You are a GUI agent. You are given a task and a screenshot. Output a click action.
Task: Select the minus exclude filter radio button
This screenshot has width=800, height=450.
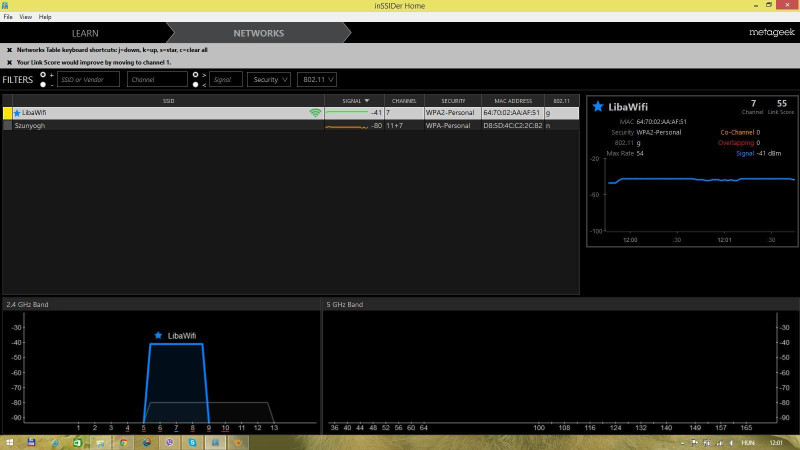click(x=43, y=85)
